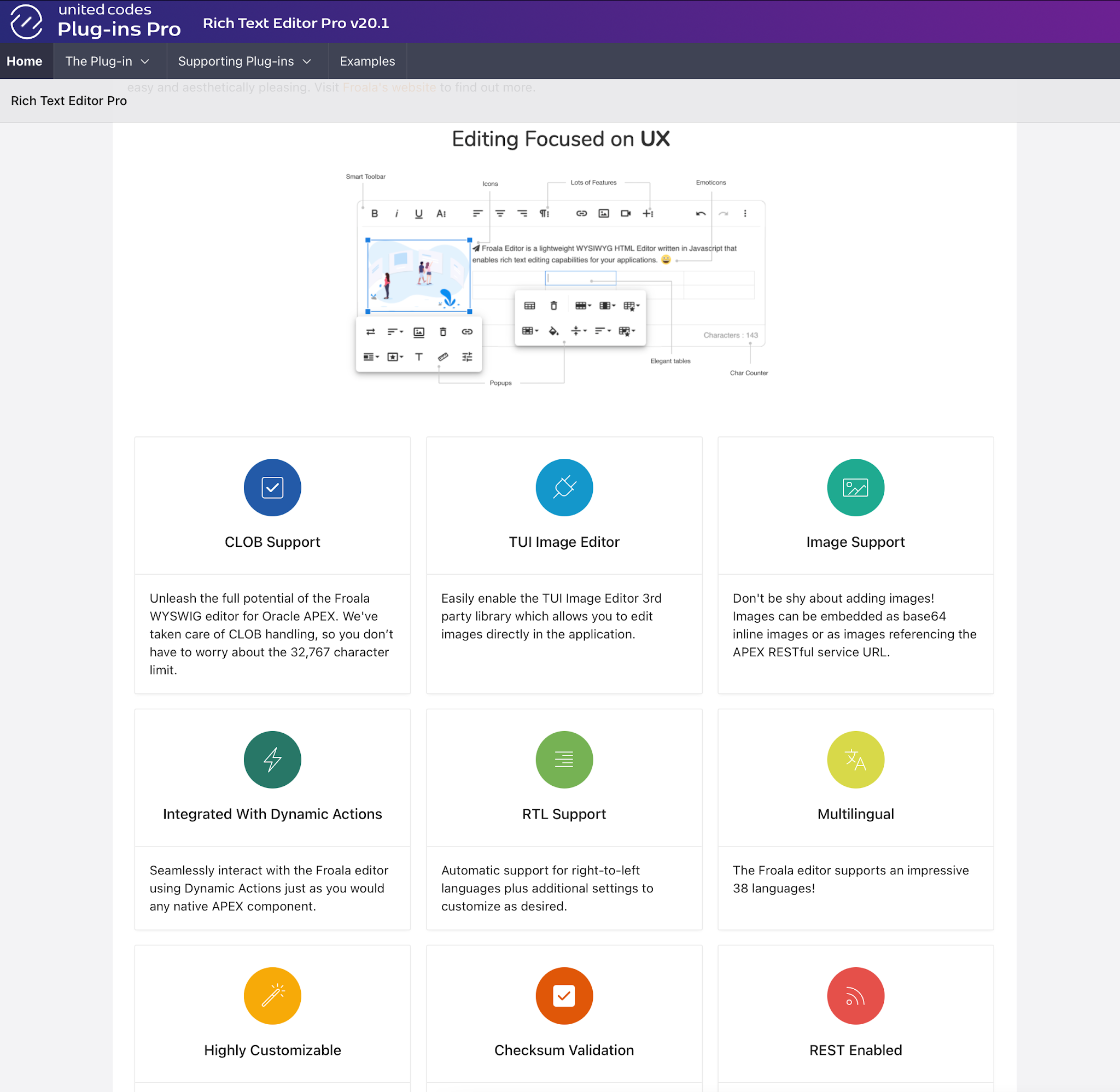Click the united codes logo icon
Screen dimensions: 1120x1092
click(x=26, y=22)
